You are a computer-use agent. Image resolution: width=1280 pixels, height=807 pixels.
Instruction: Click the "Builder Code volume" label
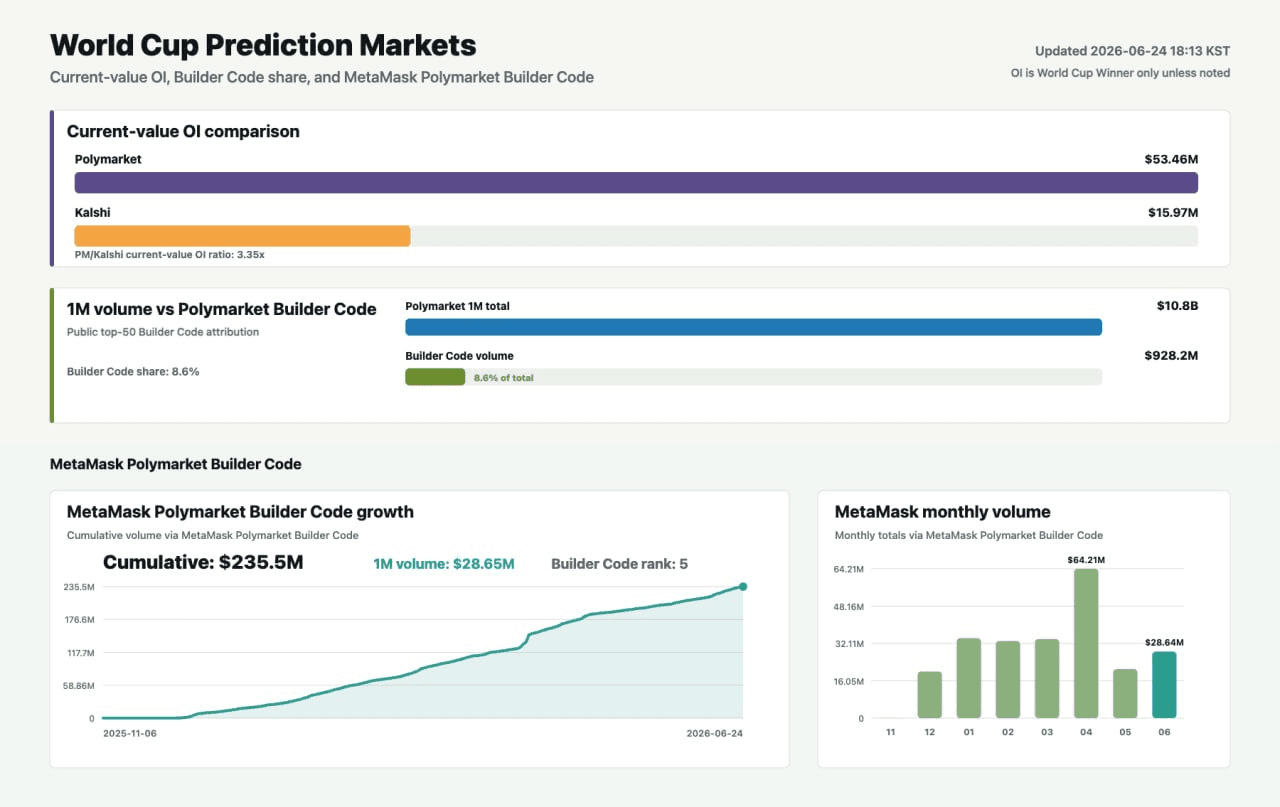(459, 356)
